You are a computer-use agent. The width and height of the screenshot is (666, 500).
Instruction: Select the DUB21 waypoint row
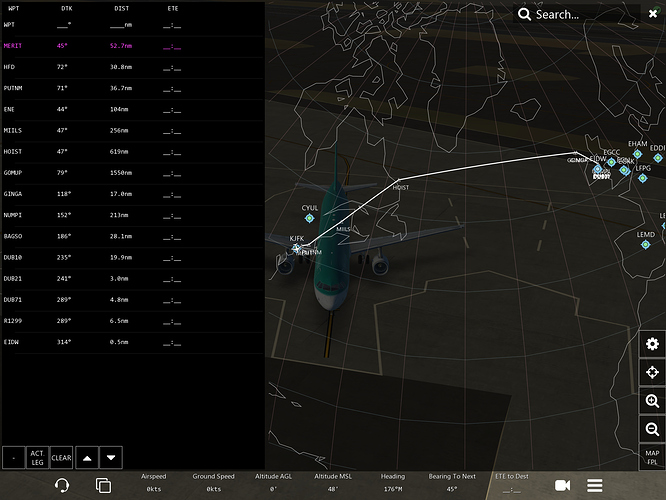[x=133, y=279]
